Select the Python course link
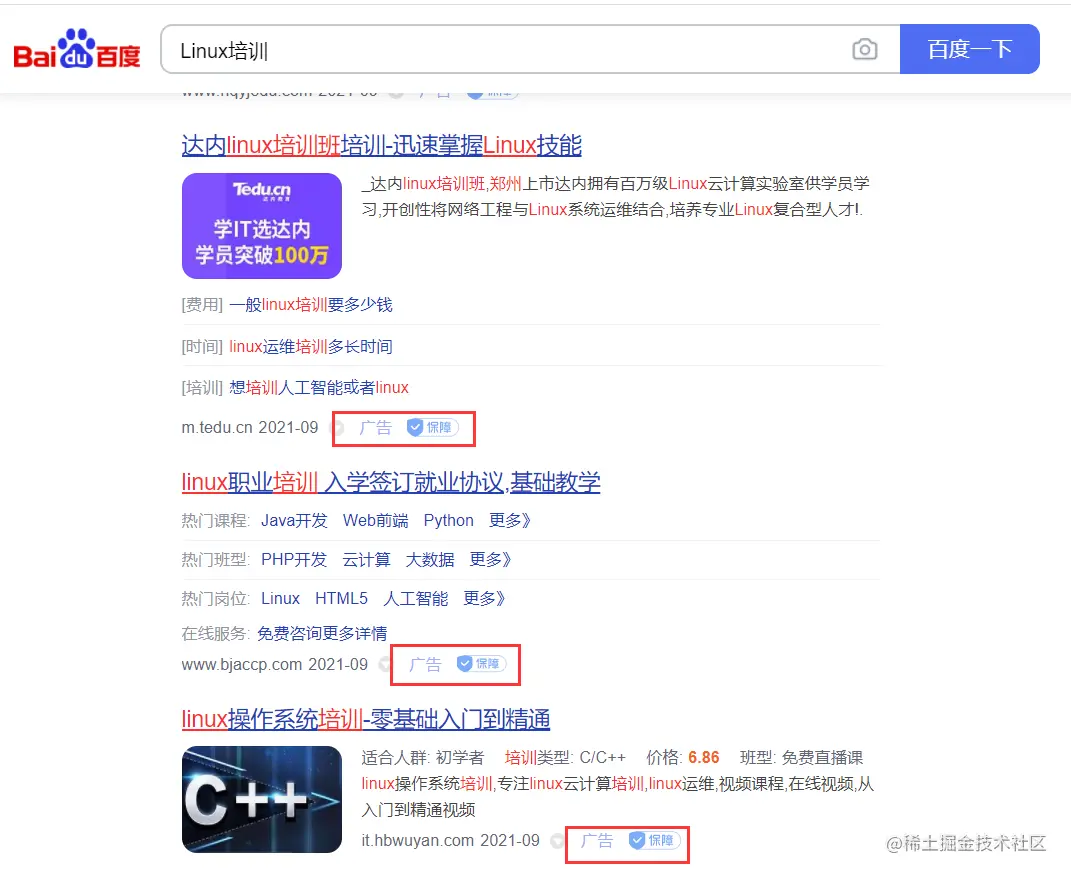Screen dimensions: 1071x878 coord(449,521)
